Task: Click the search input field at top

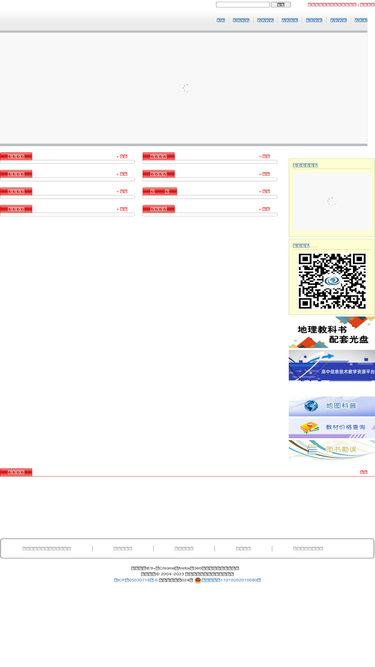Action: tap(242, 5)
